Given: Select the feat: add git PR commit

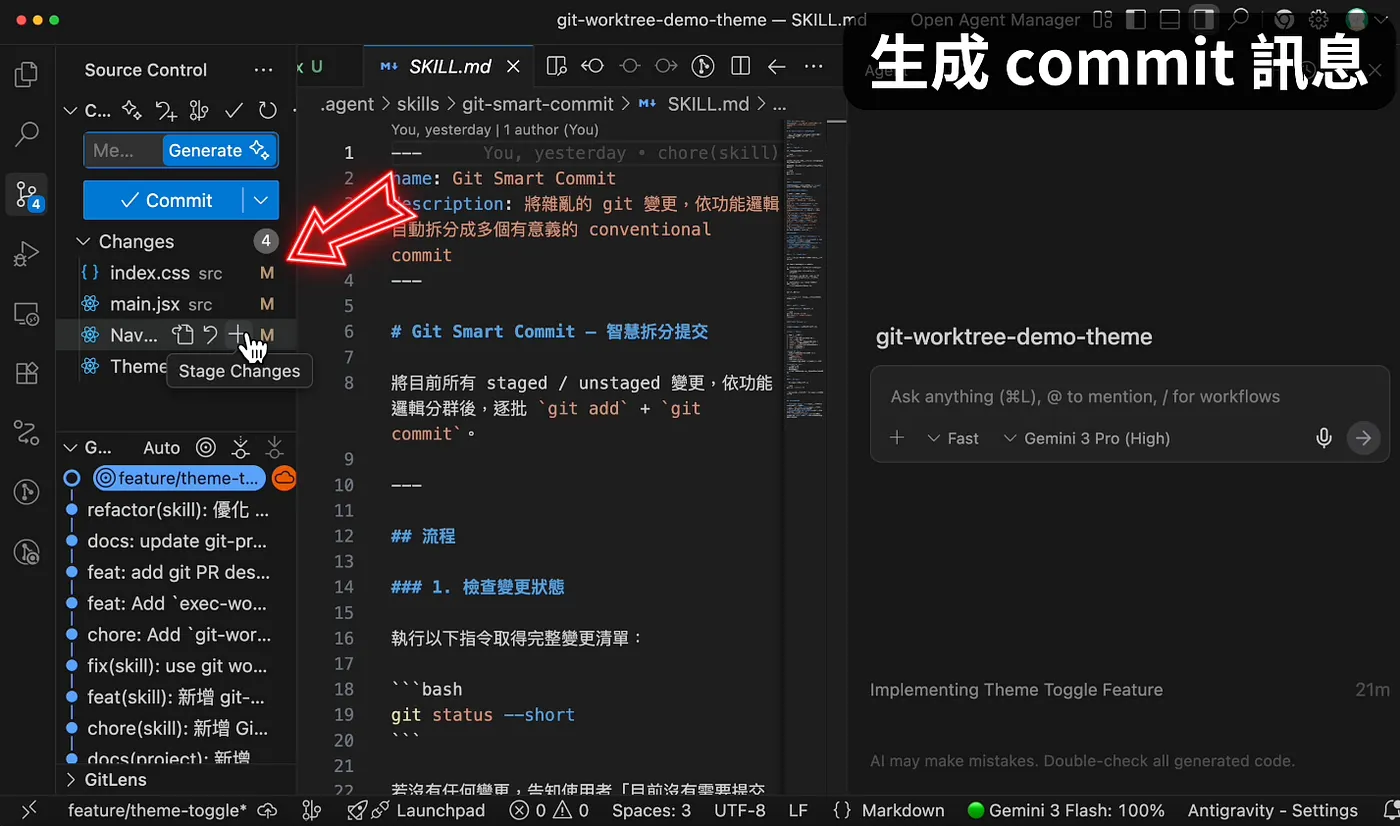Looking at the screenshot, I should click(x=176, y=573).
